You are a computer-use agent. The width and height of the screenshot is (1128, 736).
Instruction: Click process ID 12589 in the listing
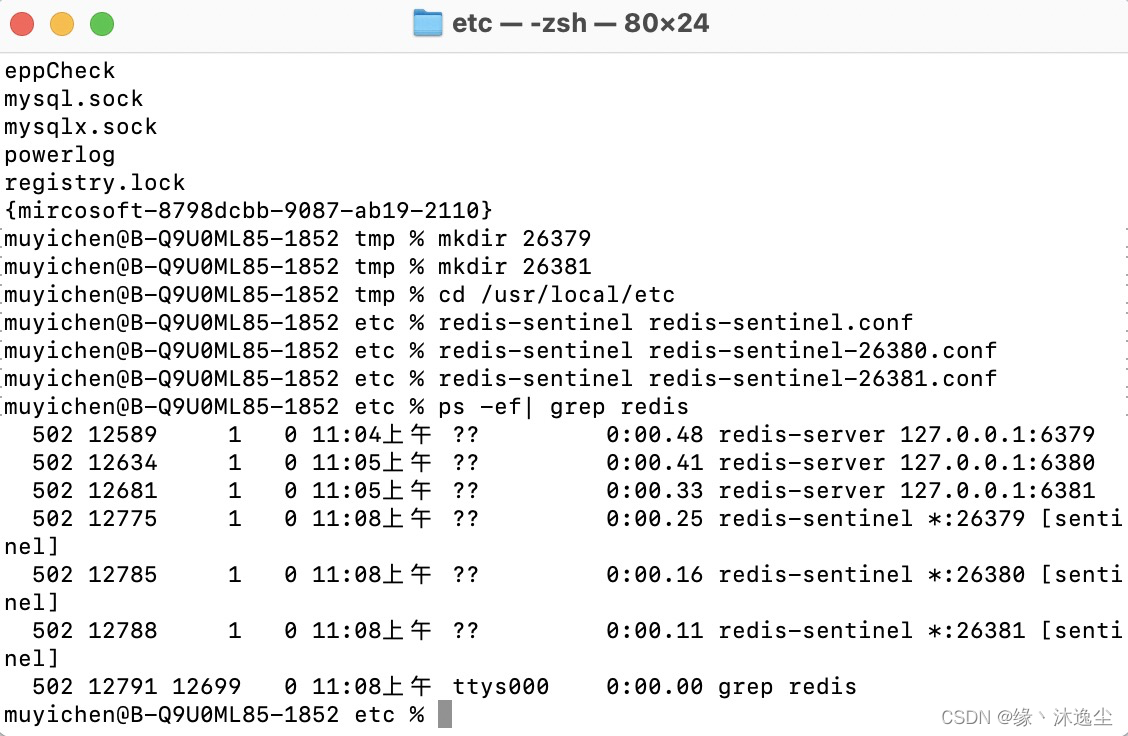(122, 435)
